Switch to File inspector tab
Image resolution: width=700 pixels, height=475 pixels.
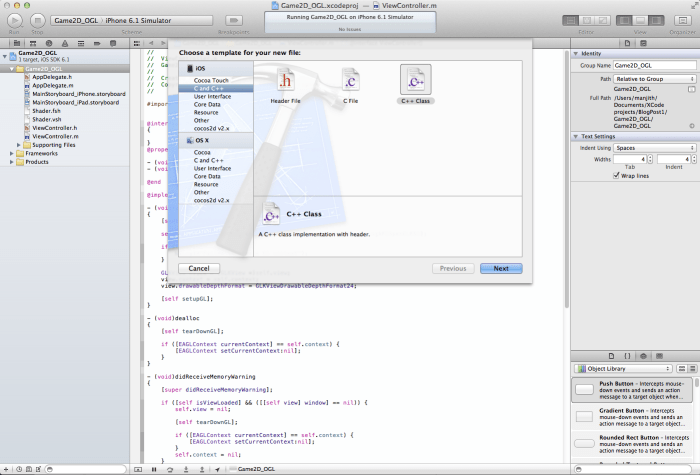627,43
